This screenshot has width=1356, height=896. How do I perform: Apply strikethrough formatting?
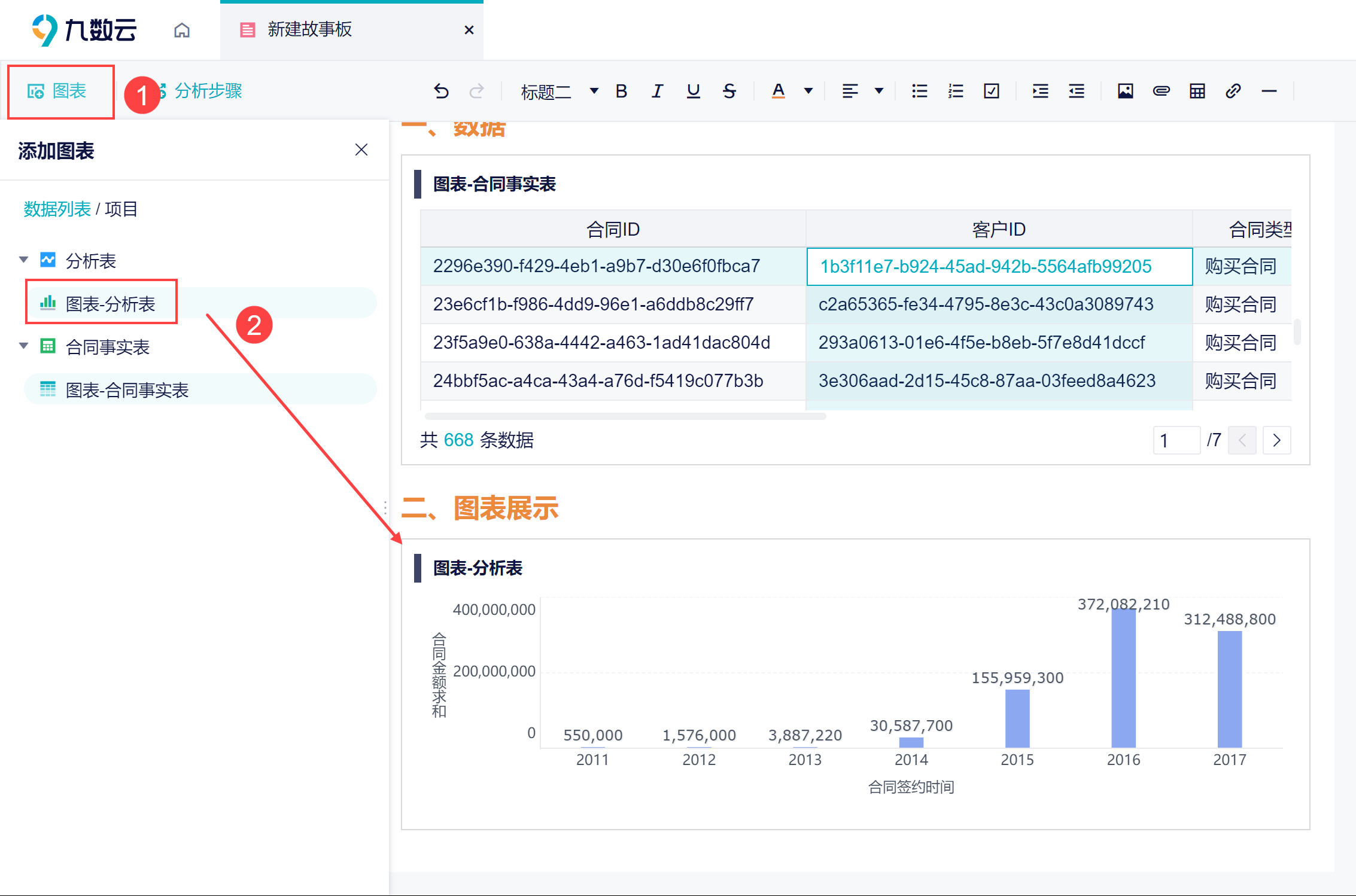[729, 91]
